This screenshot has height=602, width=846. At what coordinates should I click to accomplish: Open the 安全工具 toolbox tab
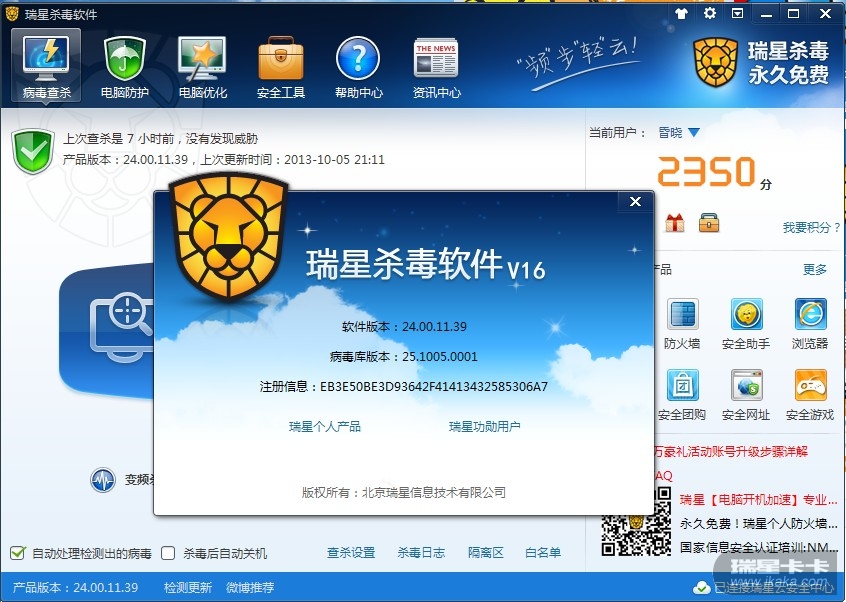click(x=281, y=66)
